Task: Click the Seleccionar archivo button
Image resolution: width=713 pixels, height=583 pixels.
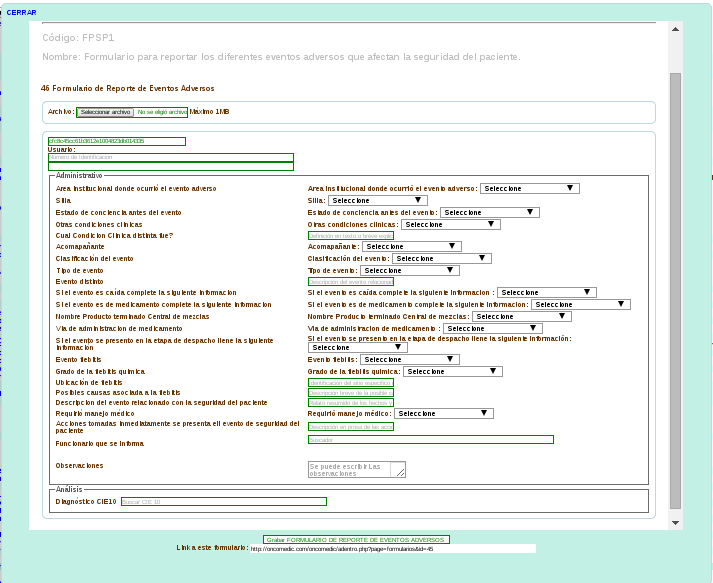Action: tap(105, 112)
